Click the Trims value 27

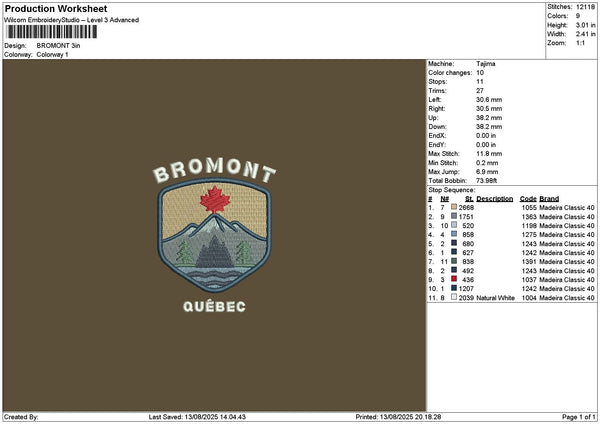click(x=480, y=91)
